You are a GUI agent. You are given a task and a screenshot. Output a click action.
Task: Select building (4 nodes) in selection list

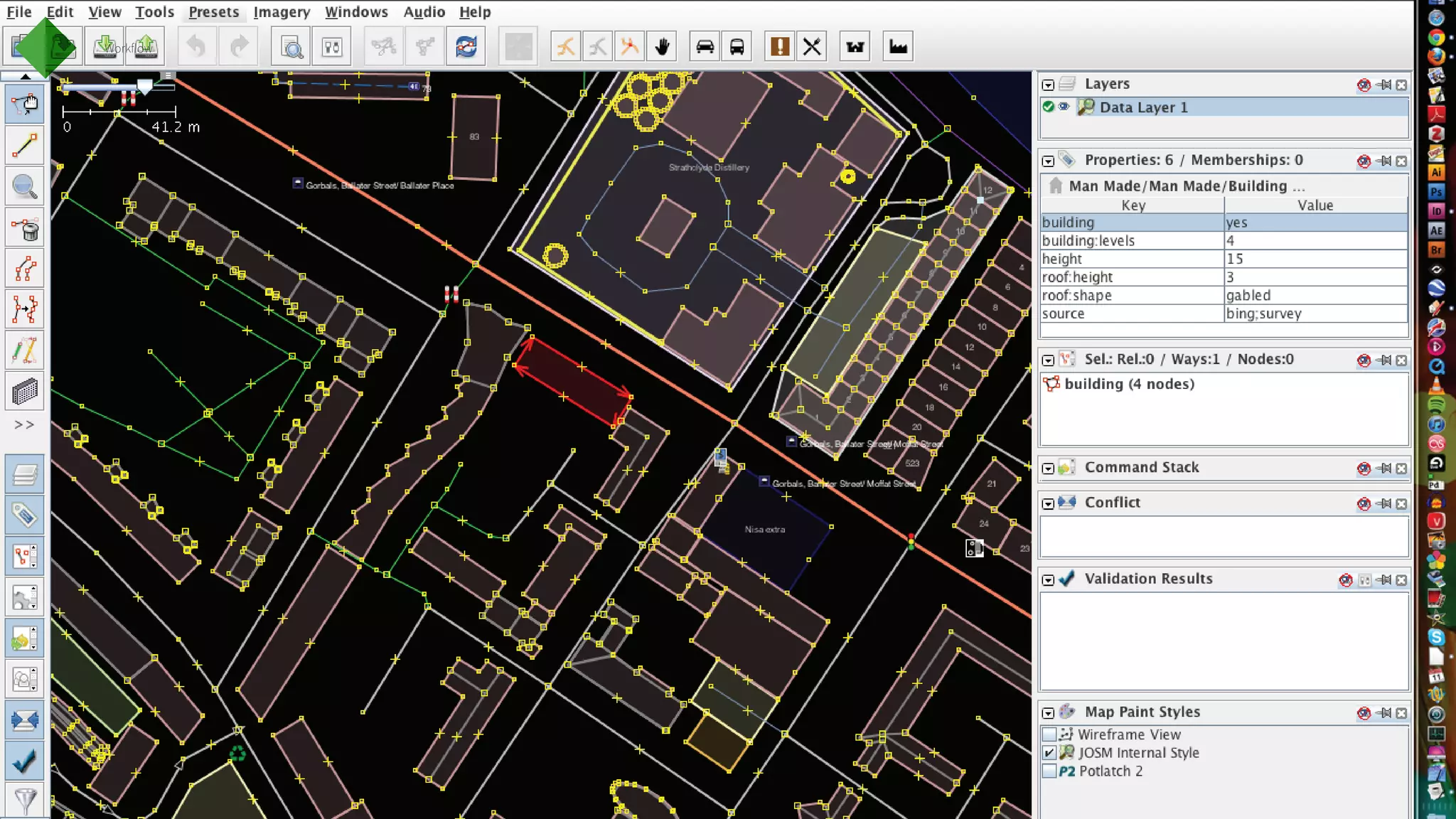1128,384
